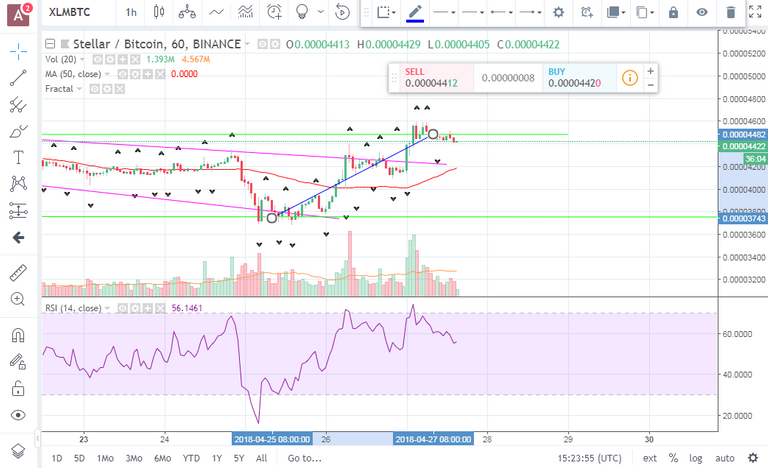Screen dimensions: 768x468
Task: Lock the selected drawing in floating toolbar
Action: 673,12
